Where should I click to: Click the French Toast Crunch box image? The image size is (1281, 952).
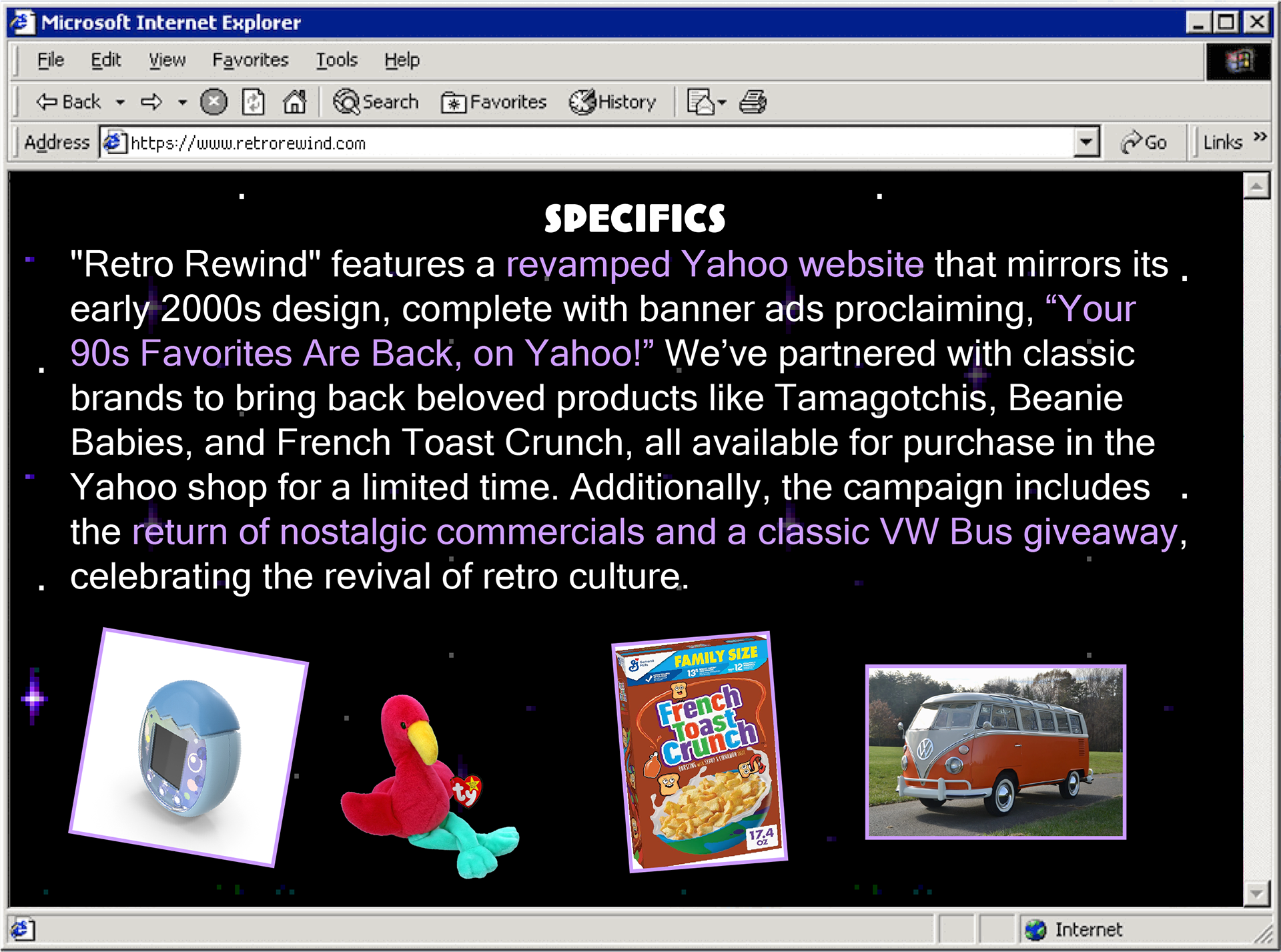pos(699,752)
